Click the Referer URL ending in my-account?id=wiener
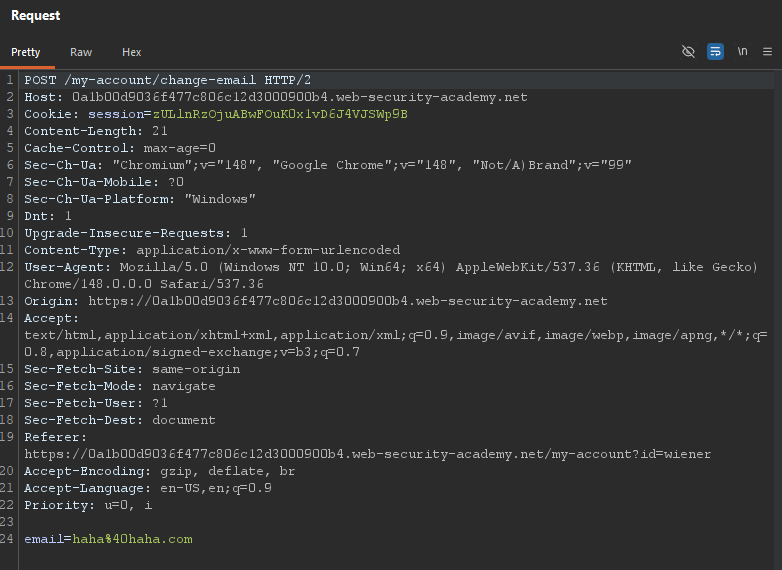This screenshot has height=570, width=782. pyautogui.click(x=368, y=454)
